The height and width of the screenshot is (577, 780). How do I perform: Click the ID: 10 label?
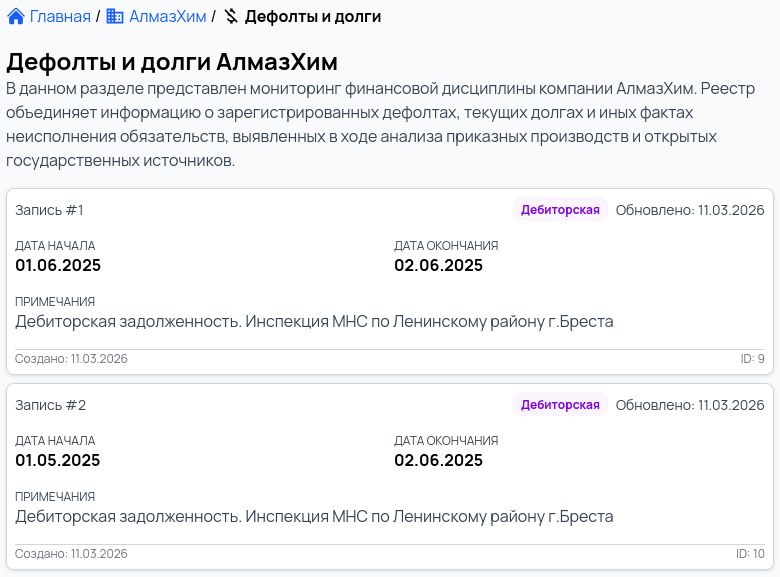click(750, 554)
